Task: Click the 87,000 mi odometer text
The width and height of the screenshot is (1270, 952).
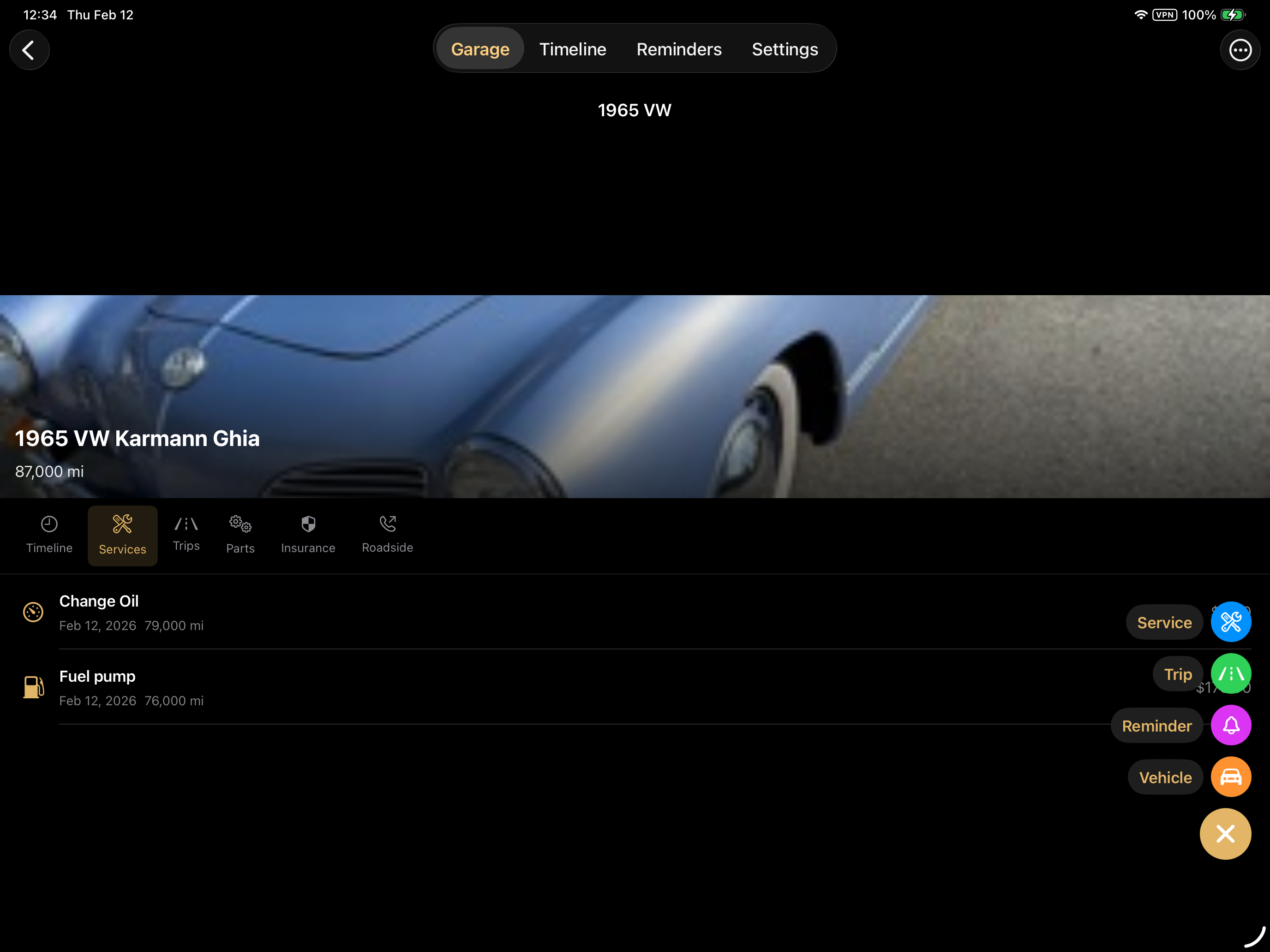Action: coord(49,472)
